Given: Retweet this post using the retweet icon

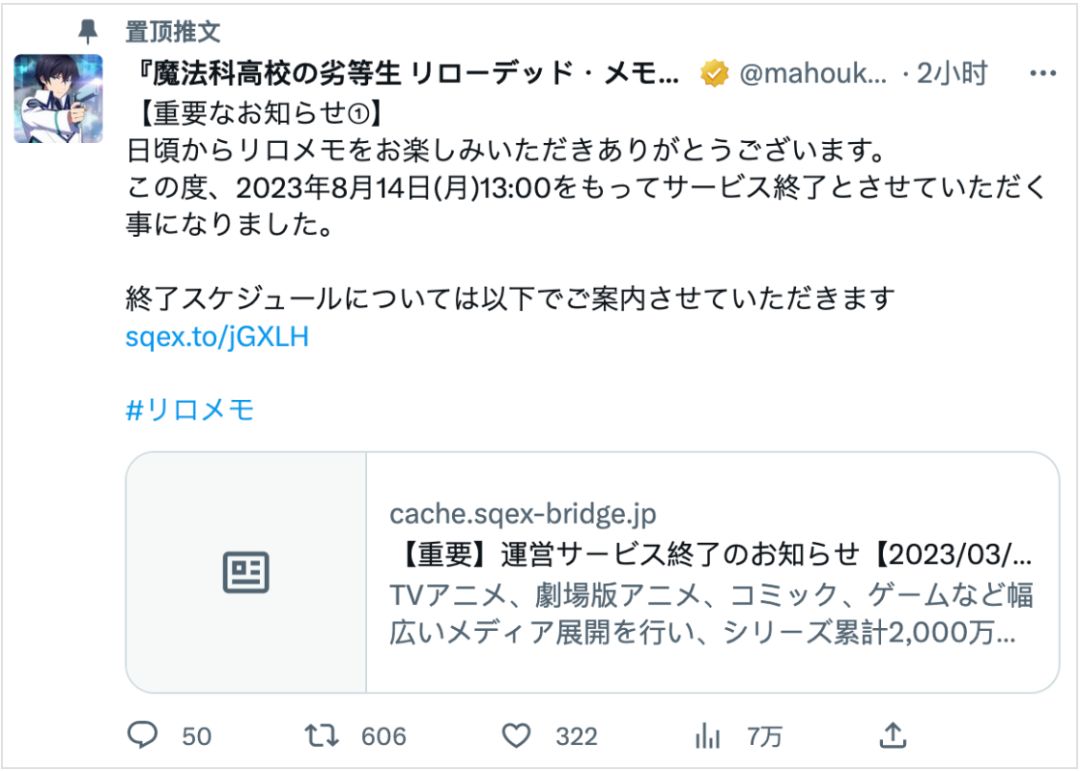Looking at the screenshot, I should (322, 736).
